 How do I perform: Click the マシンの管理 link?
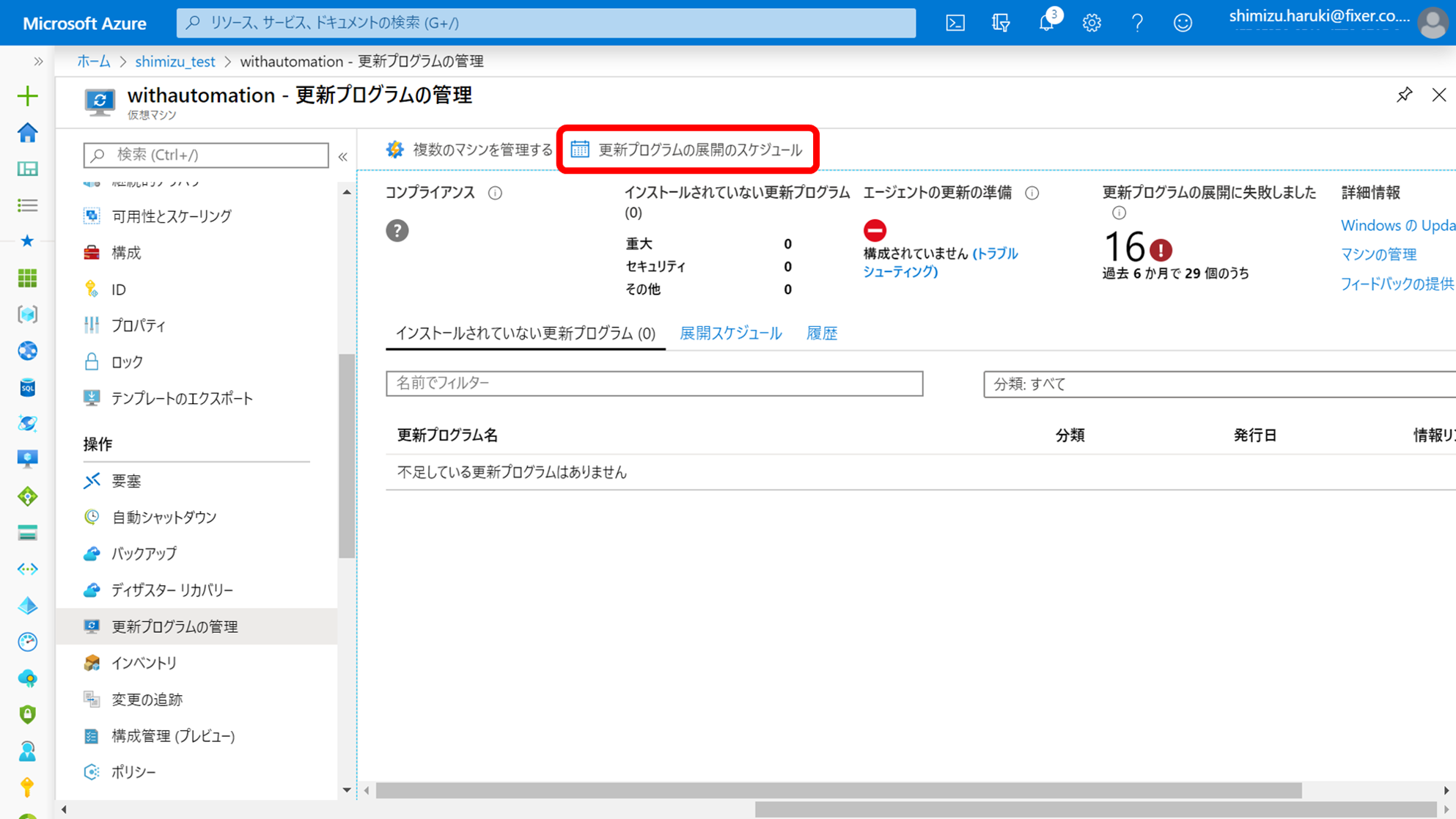(x=1378, y=254)
